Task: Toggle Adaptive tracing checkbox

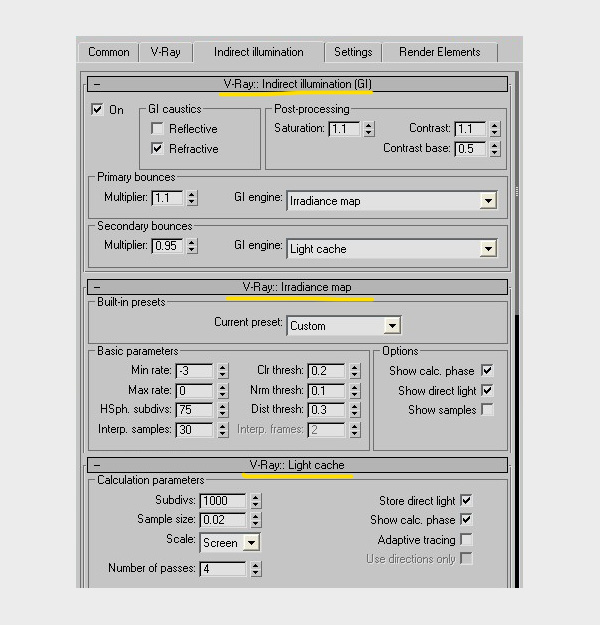Action: pyautogui.click(x=466, y=540)
